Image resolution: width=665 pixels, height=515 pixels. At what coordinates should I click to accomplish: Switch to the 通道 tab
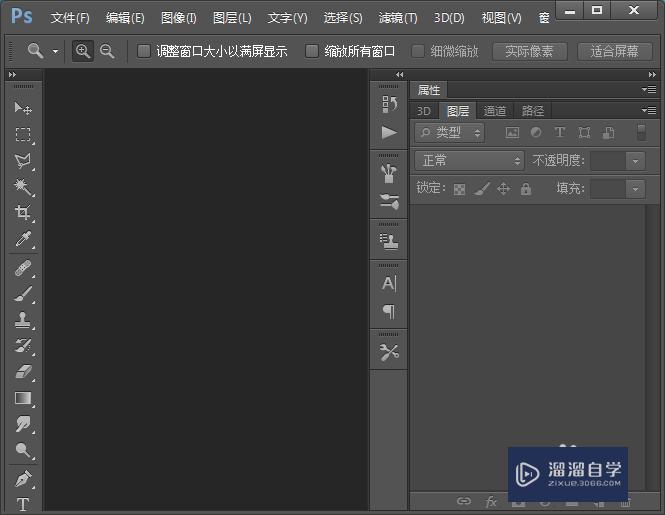495,111
